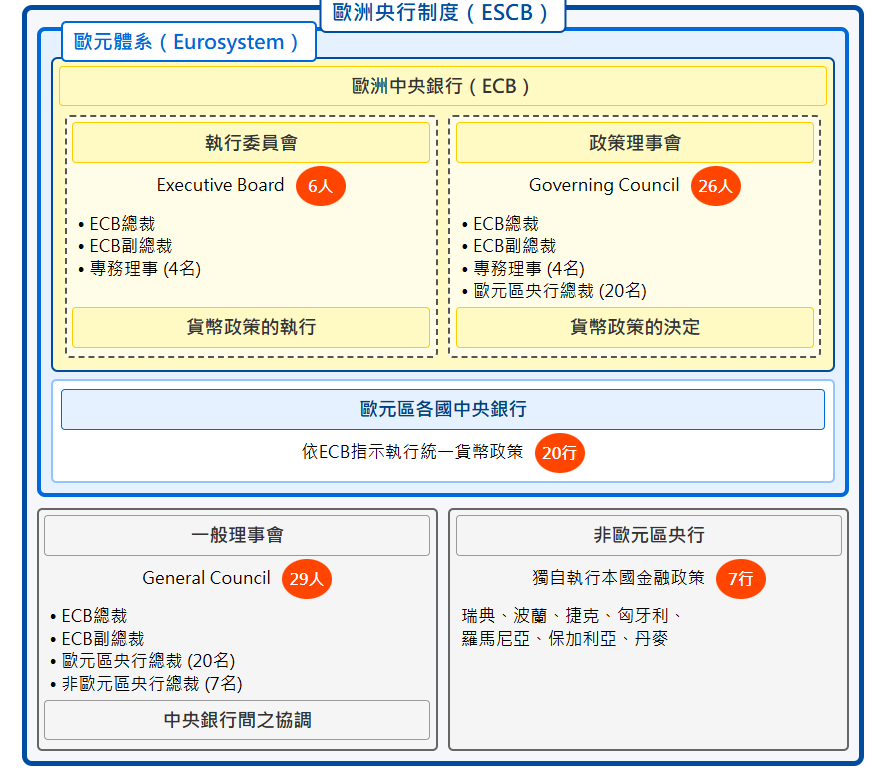Click the red 20行 badge

pyautogui.click(x=559, y=453)
